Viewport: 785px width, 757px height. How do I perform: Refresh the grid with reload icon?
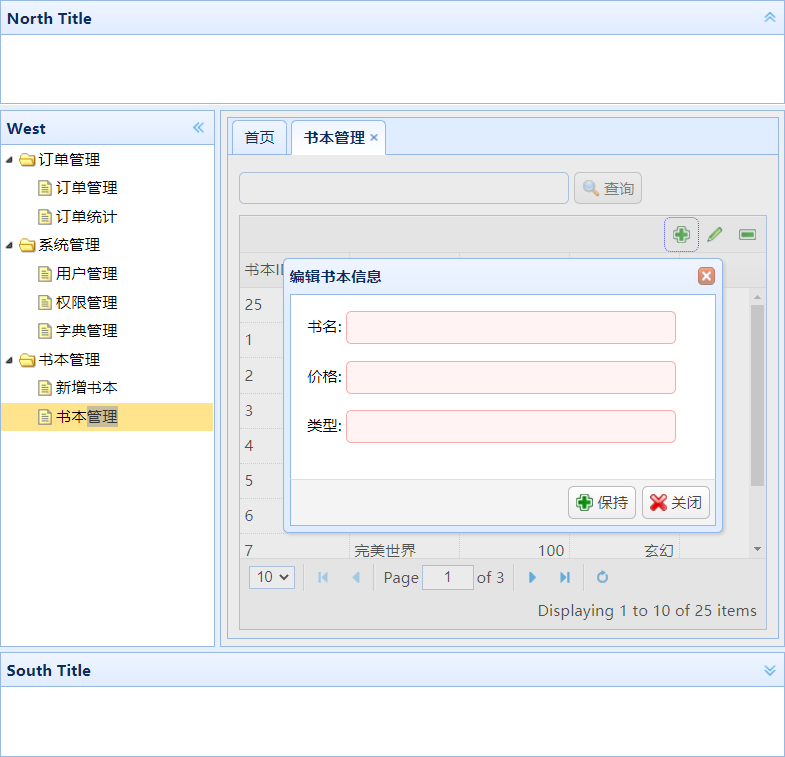(x=602, y=577)
